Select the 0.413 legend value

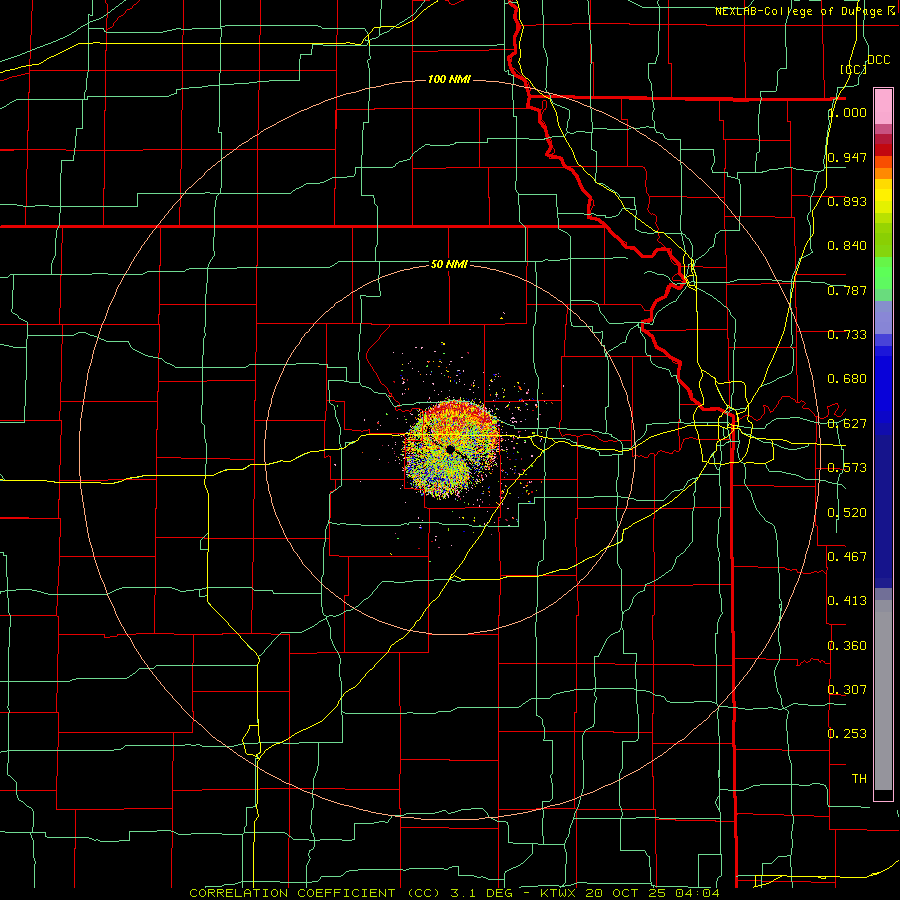[x=847, y=601]
